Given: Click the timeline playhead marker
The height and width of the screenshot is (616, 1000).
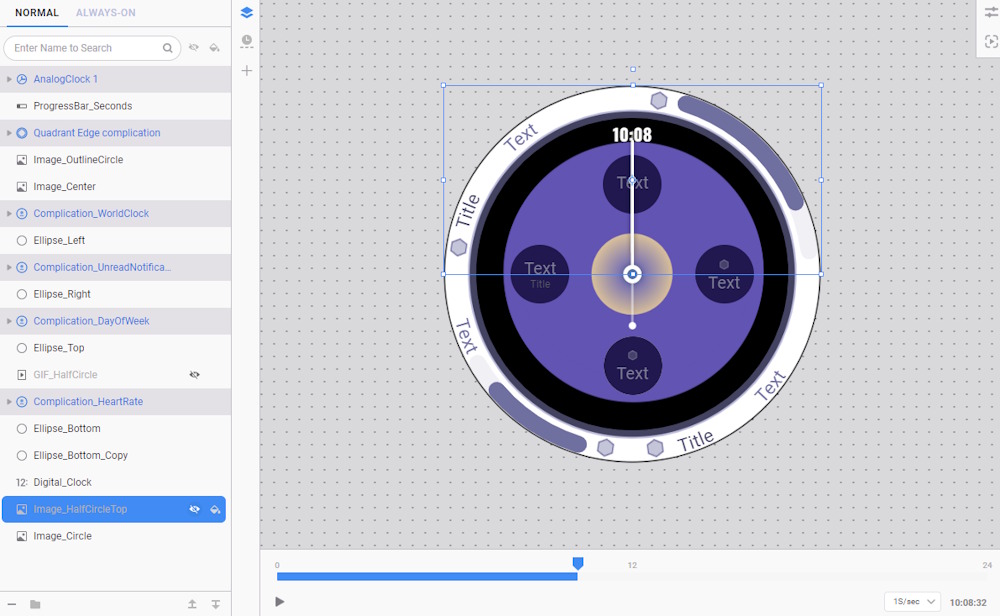Looking at the screenshot, I should pyautogui.click(x=578, y=564).
